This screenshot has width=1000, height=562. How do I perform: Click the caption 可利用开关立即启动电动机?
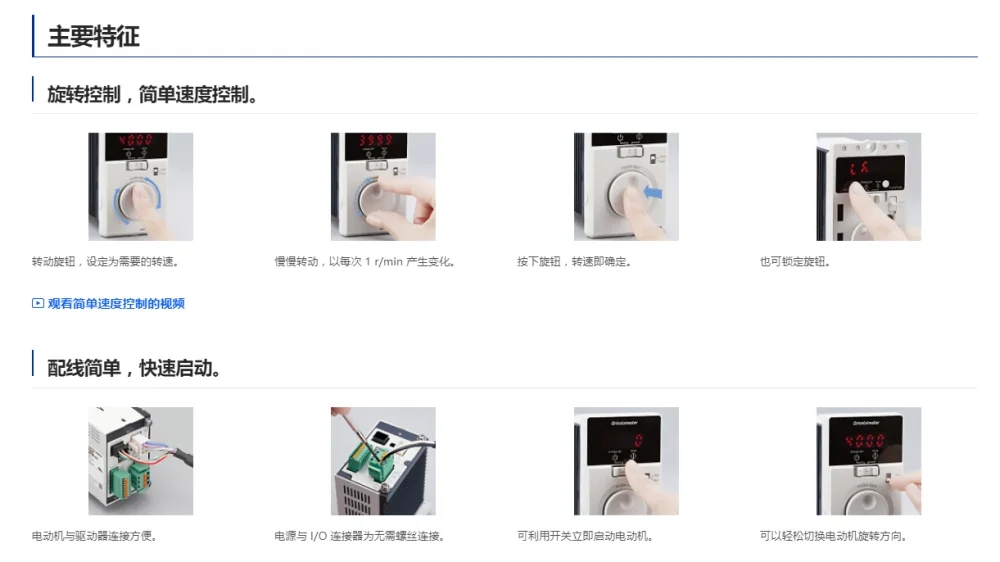click(x=585, y=536)
